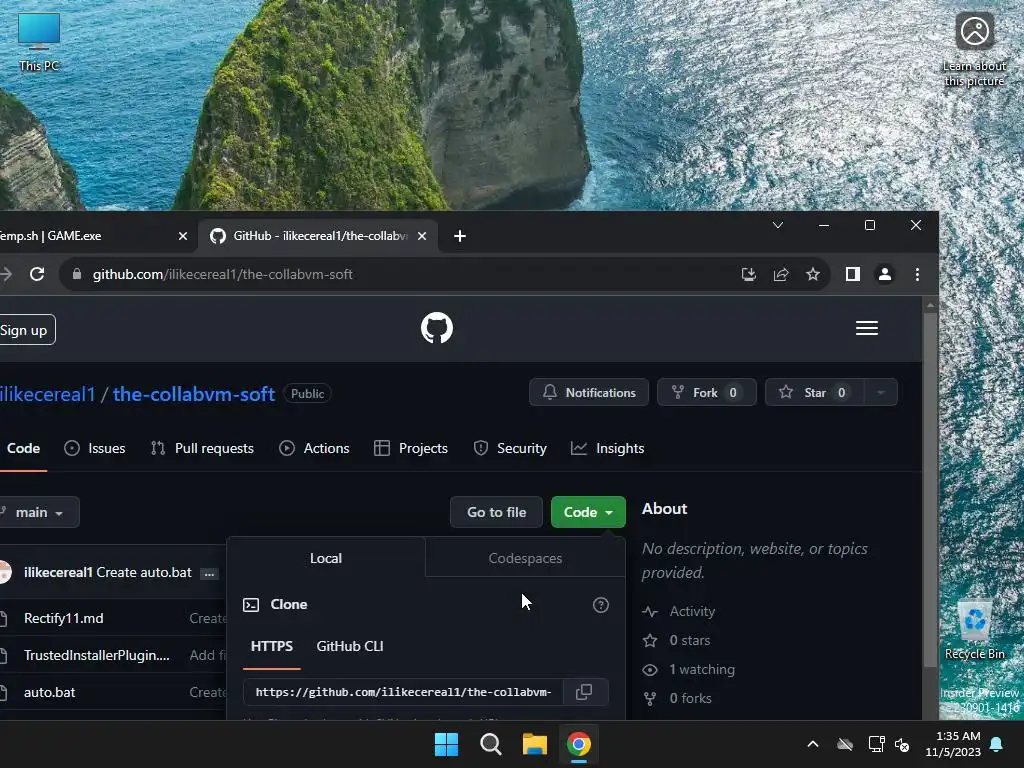This screenshot has width=1024, height=768.
Task: Open the Code dropdown button
Action: 588,512
